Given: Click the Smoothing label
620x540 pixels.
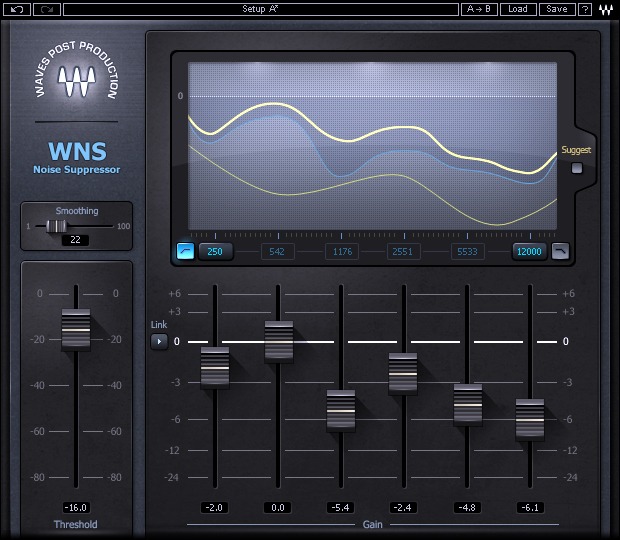Looking at the screenshot, I should (77, 211).
